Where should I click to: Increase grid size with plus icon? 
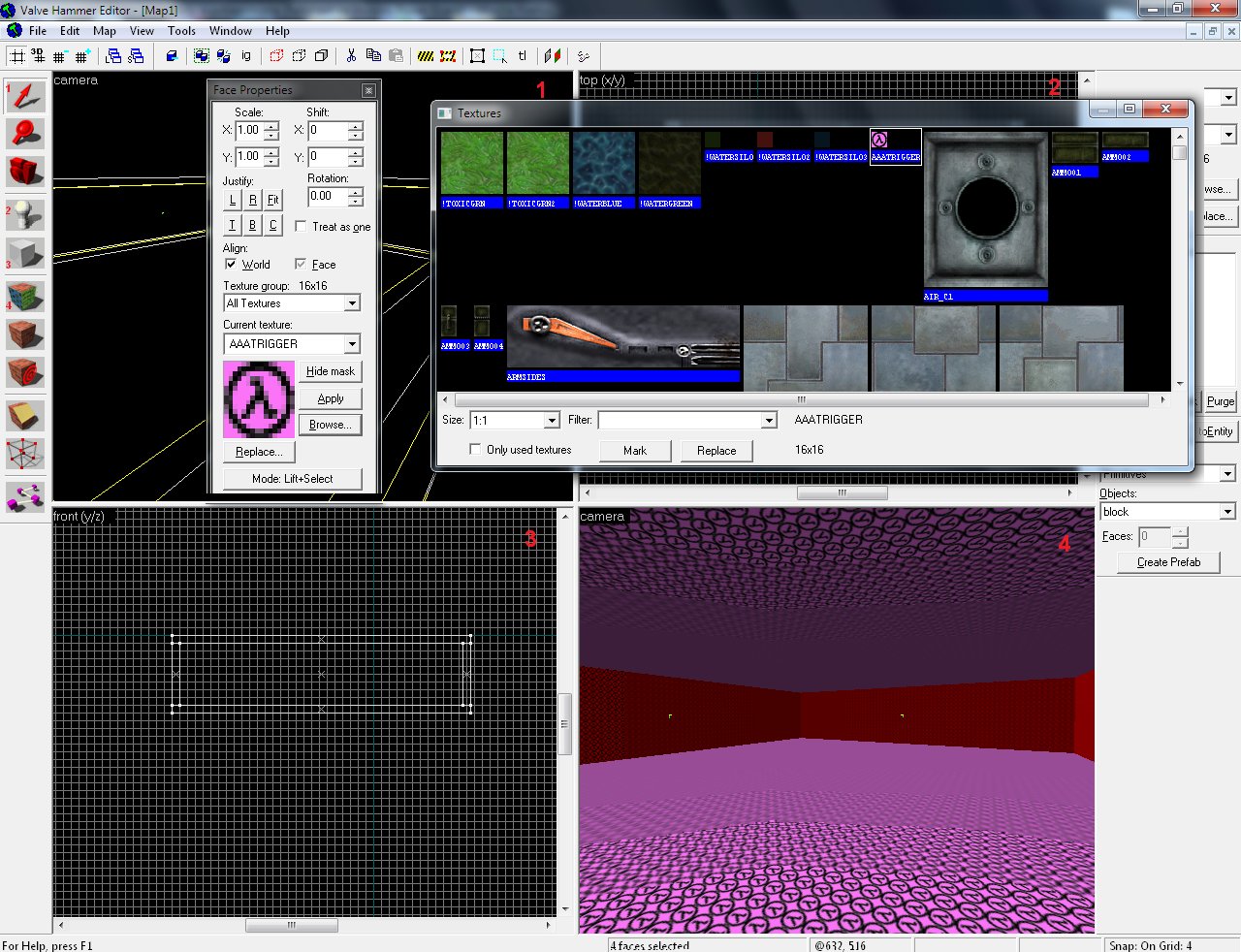[x=81, y=56]
